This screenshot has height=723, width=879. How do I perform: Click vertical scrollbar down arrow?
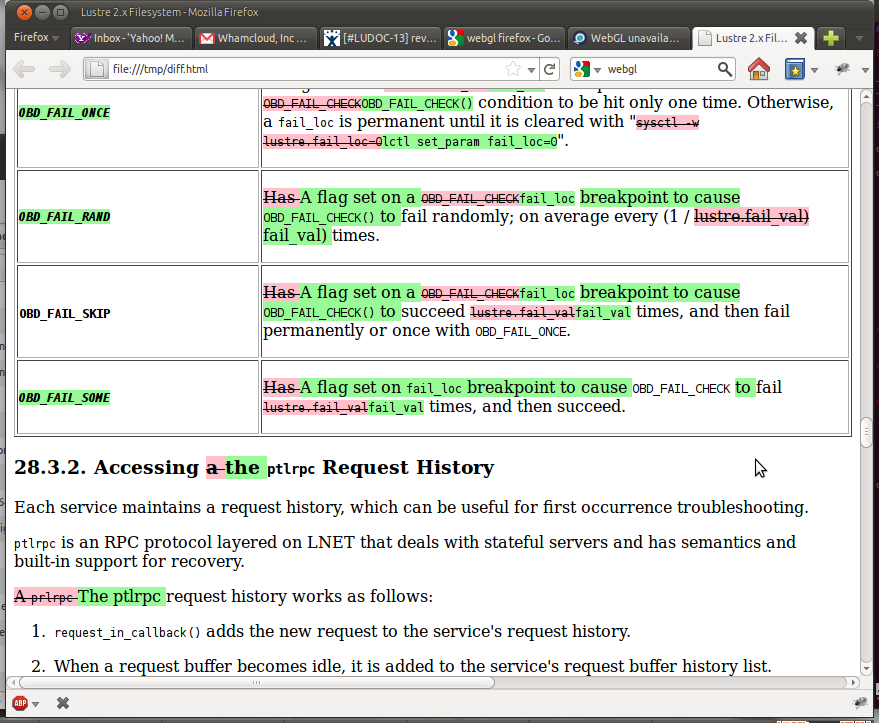(866, 668)
